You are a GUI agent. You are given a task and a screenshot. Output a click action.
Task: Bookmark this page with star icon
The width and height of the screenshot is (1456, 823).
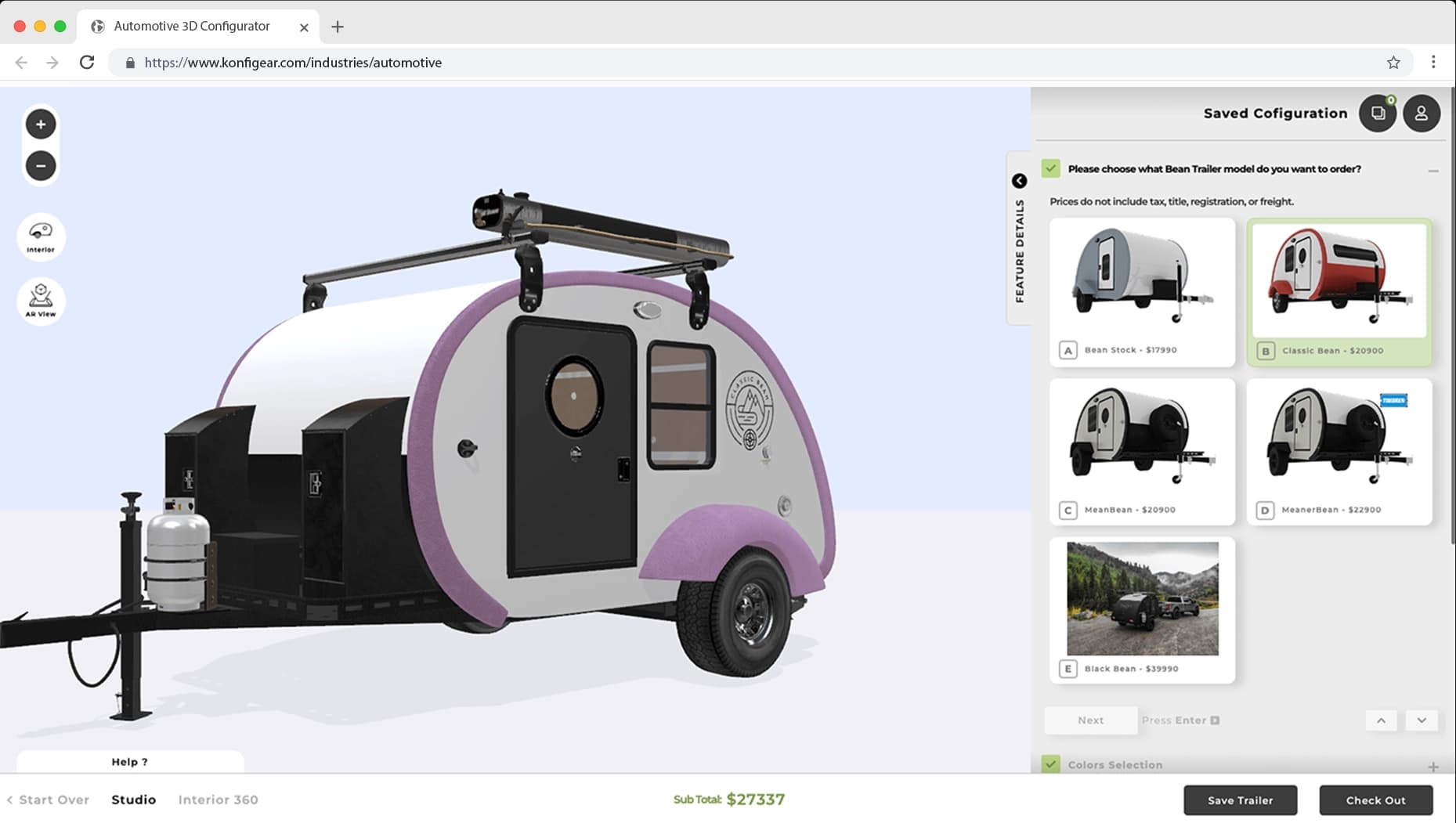coord(1393,63)
